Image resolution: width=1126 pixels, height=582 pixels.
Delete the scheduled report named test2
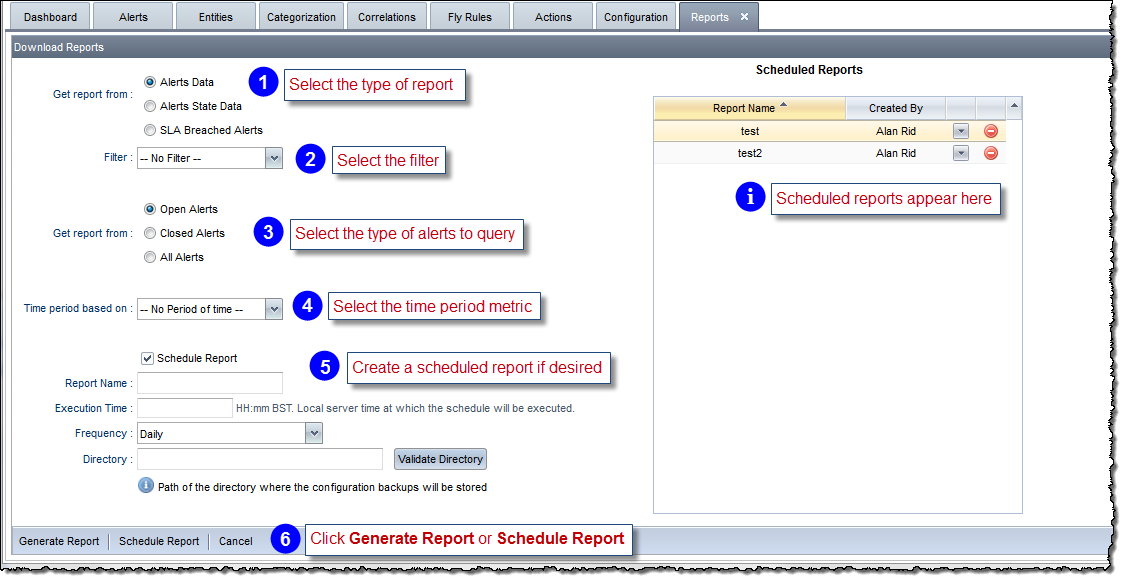(x=991, y=153)
